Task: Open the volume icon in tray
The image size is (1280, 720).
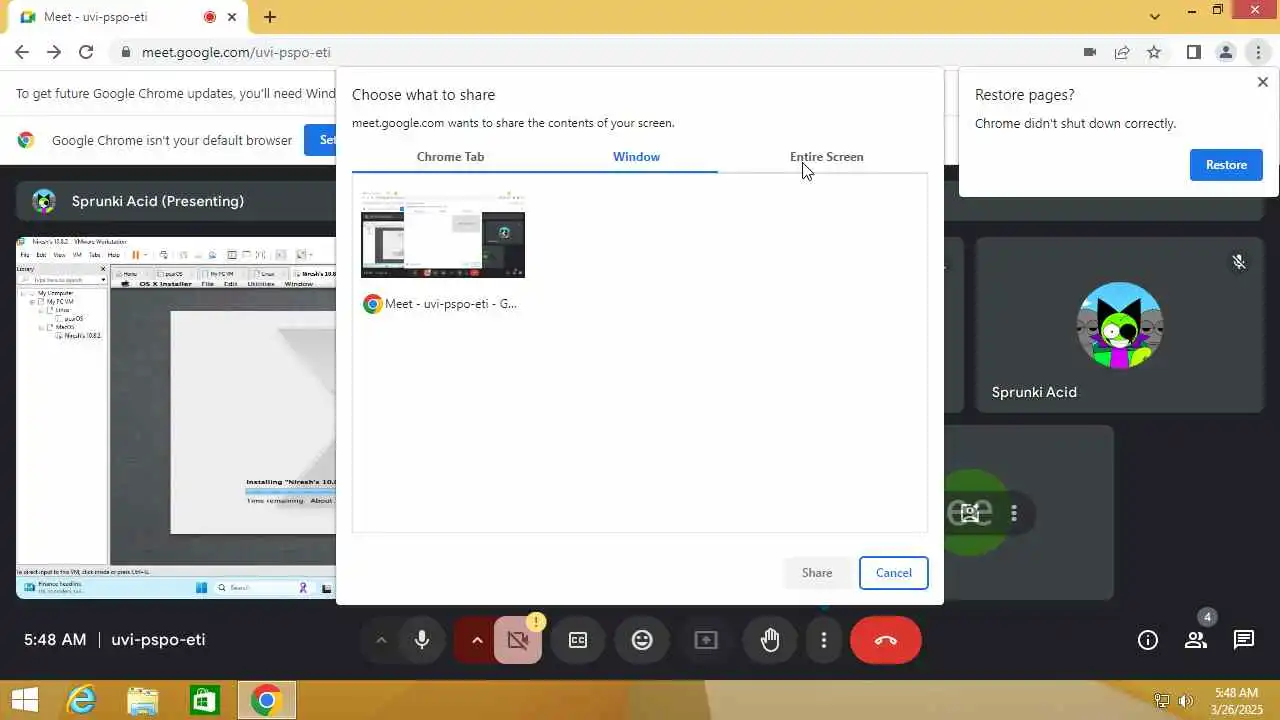Action: click(x=1186, y=701)
